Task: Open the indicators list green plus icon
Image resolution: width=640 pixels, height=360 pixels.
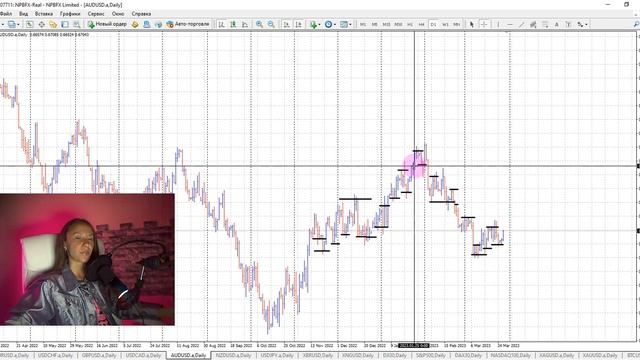Action: (313, 24)
